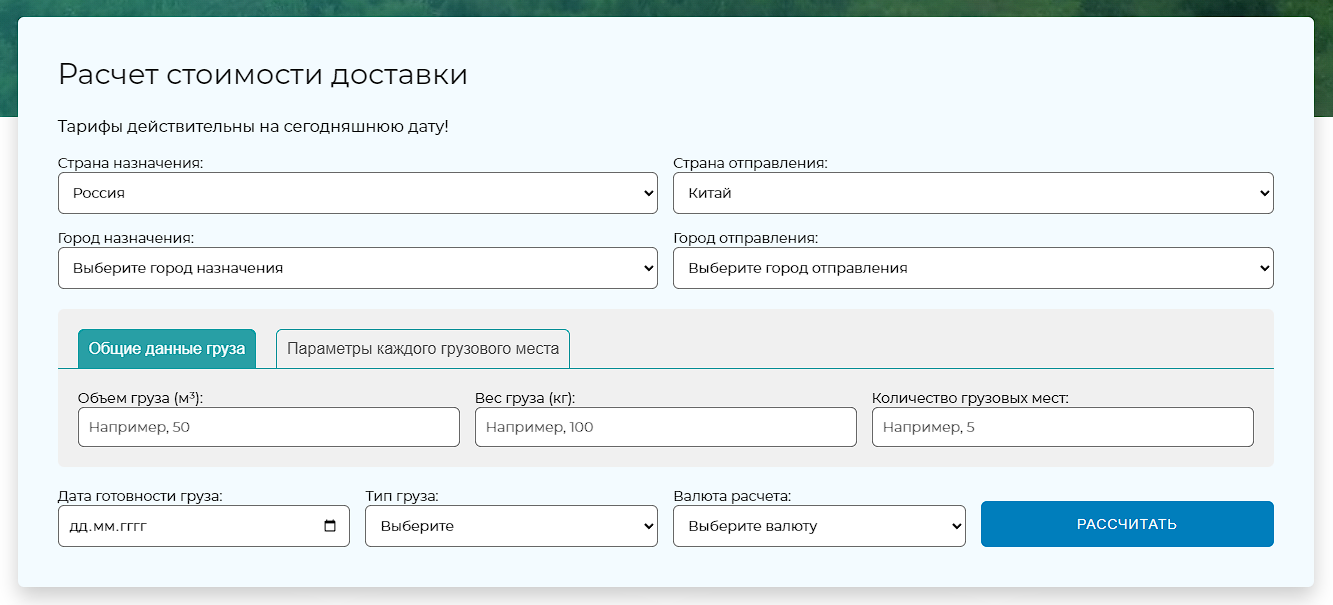Expand the 'Выберите валюту' currency dropdown
Screen dimensions: 1333x605
click(x=818, y=526)
